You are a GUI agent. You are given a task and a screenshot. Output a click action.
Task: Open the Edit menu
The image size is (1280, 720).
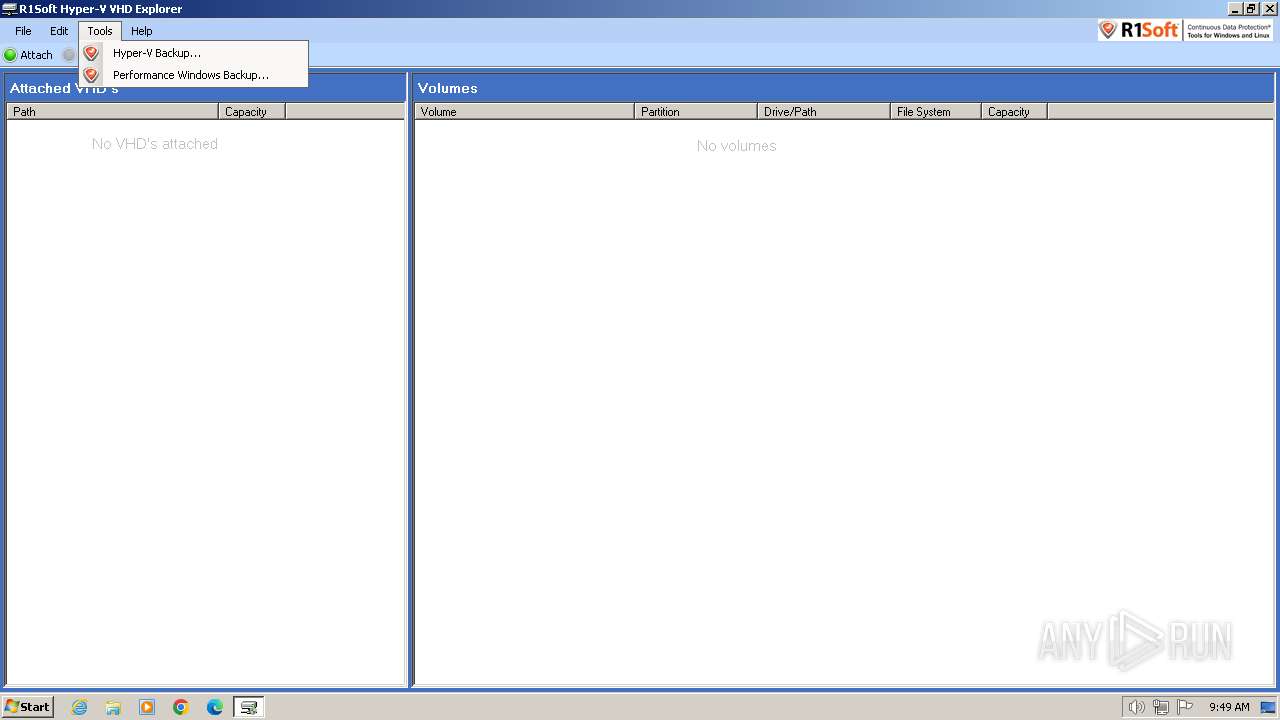coord(59,31)
